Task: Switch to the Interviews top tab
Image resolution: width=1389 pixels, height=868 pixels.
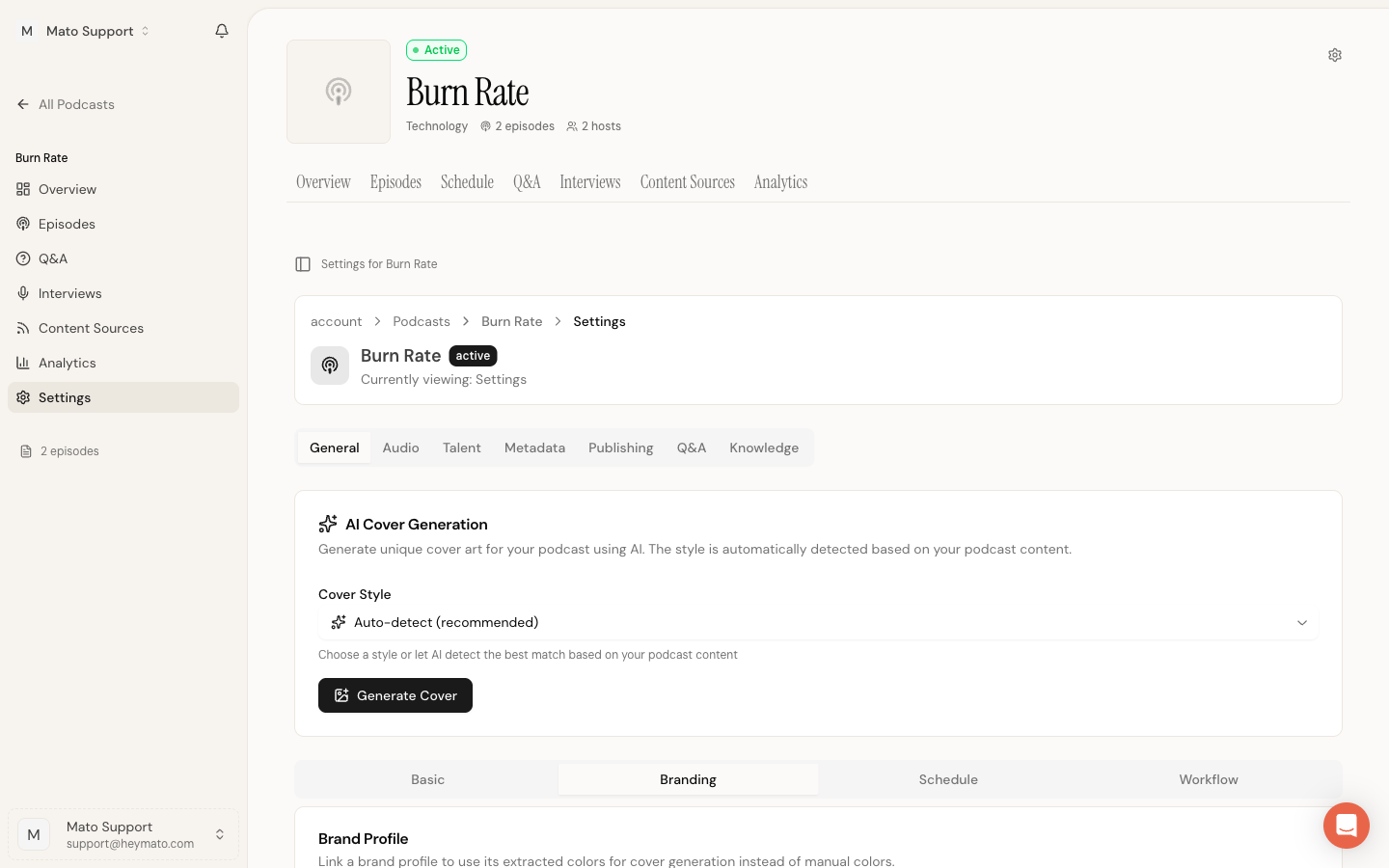Action: click(590, 182)
